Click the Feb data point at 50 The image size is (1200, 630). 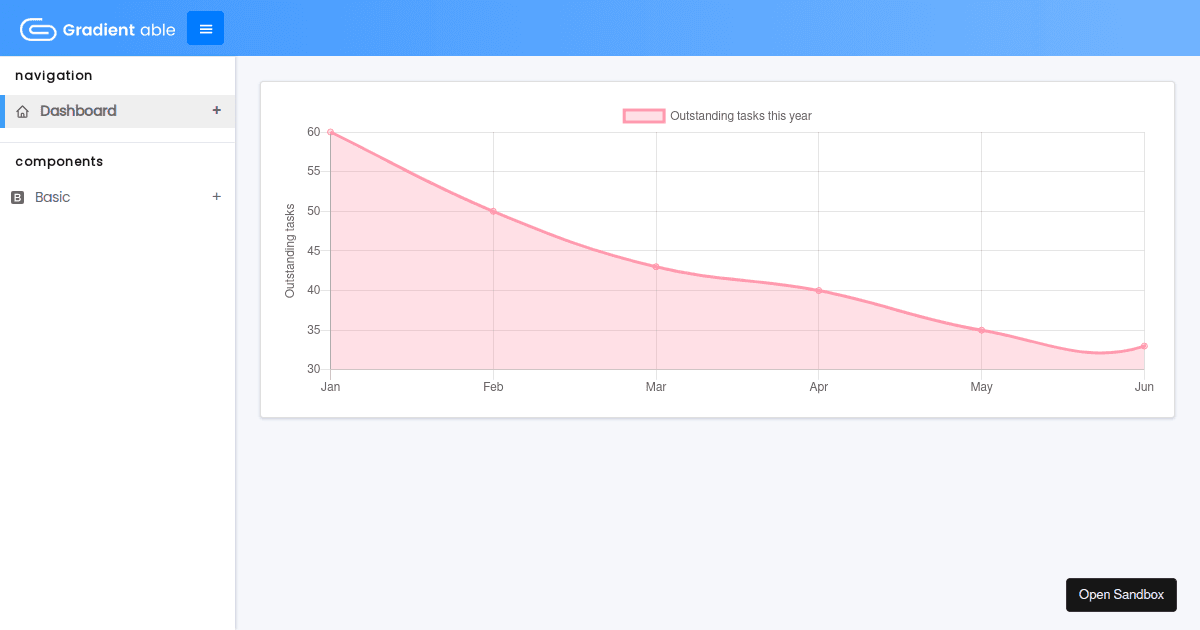(x=493, y=211)
